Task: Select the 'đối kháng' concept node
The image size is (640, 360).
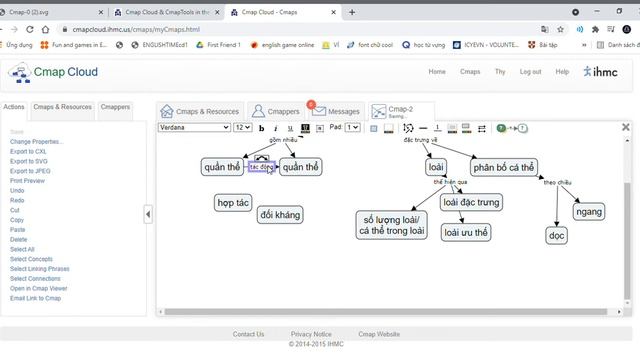Action: (280, 215)
